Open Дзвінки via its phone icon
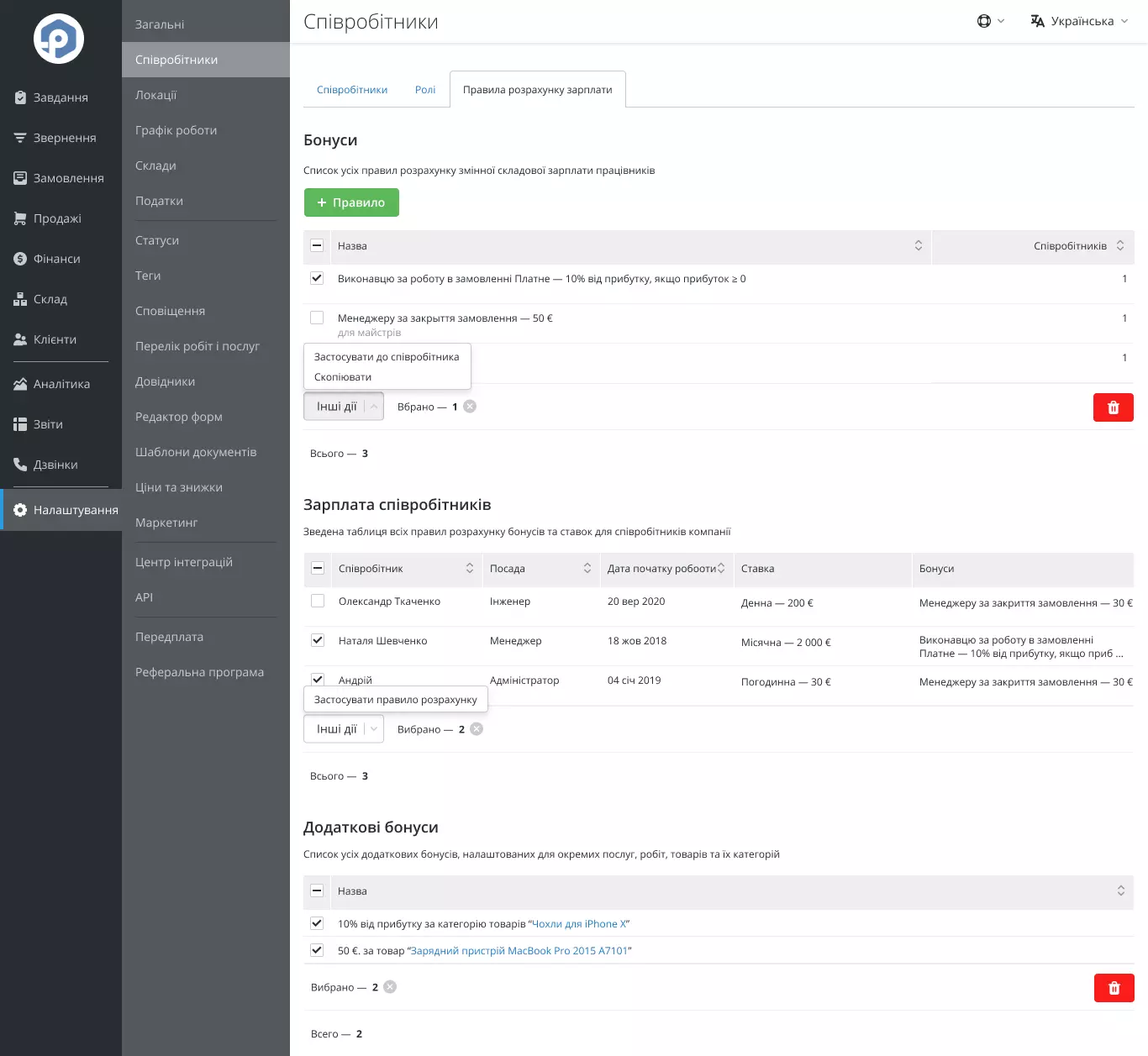The image size is (1148, 1056). (20, 465)
